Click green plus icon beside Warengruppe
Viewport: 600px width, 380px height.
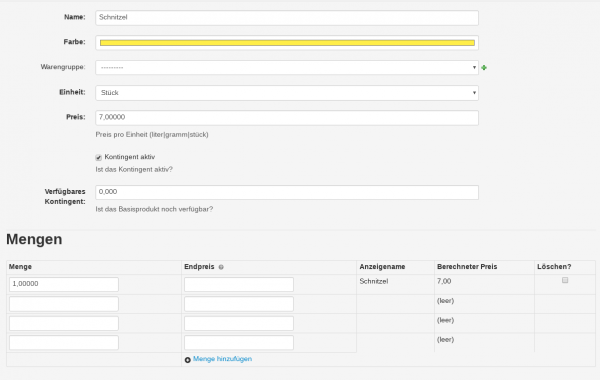point(484,68)
